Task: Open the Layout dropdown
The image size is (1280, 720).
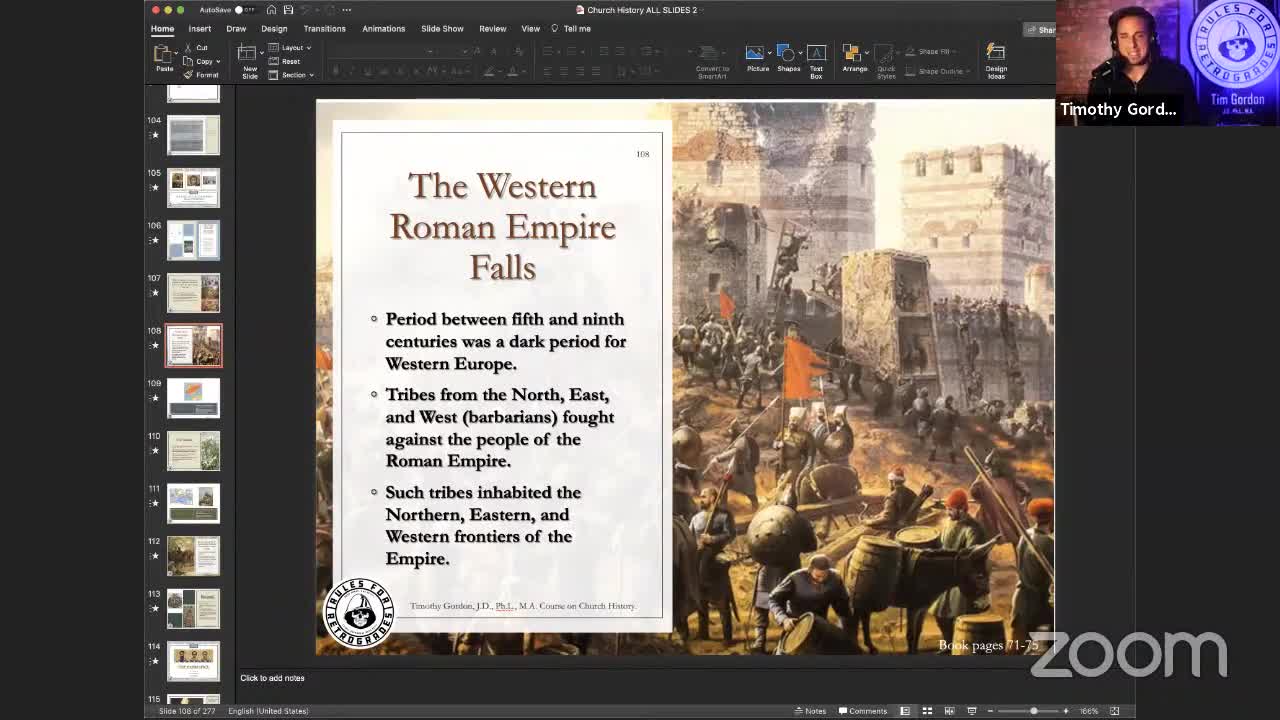Action: coord(290,48)
